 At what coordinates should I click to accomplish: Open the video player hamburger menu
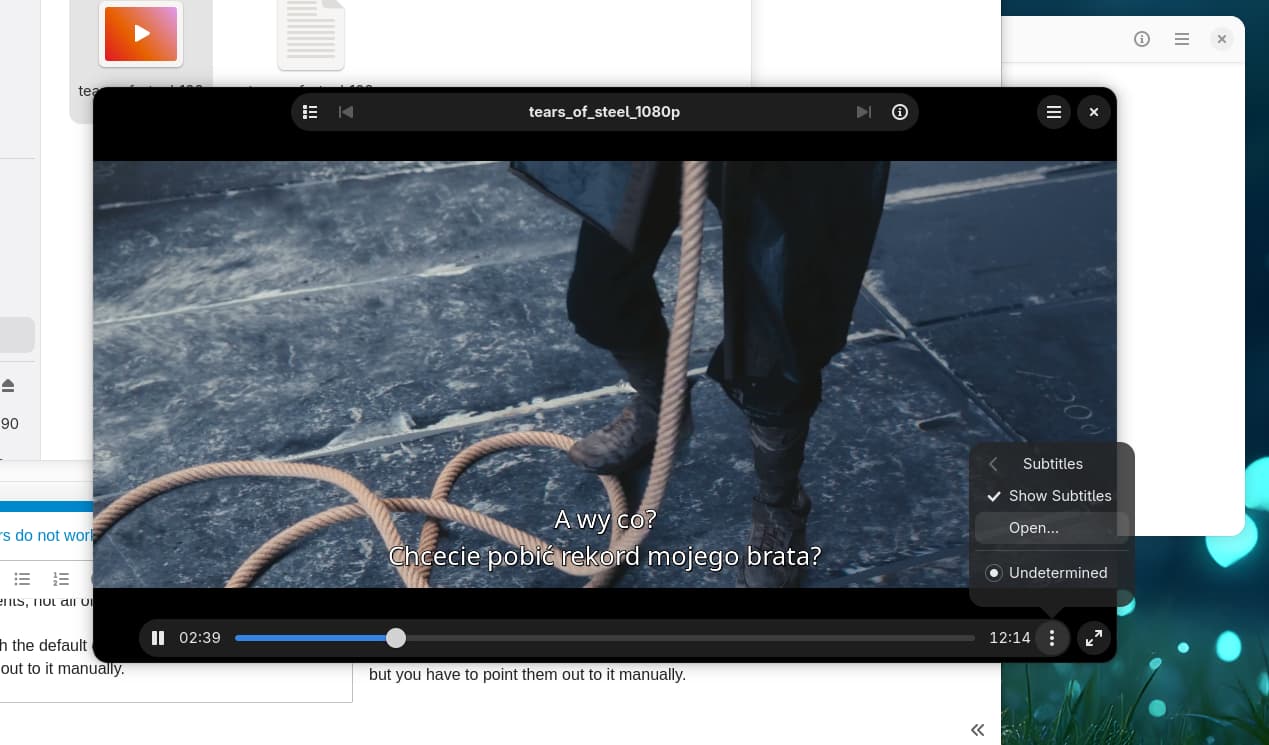pyautogui.click(x=1053, y=112)
